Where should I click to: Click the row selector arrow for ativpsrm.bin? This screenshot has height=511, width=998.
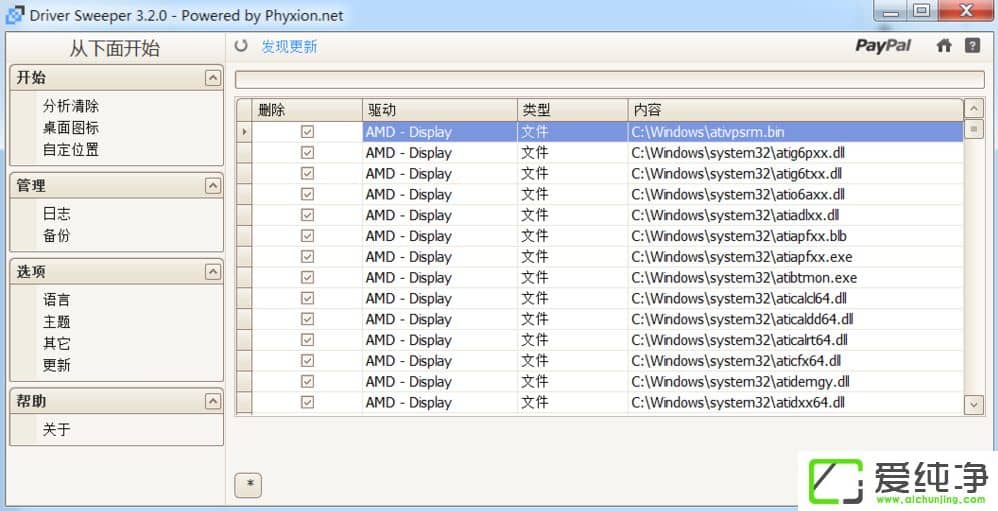[244, 132]
